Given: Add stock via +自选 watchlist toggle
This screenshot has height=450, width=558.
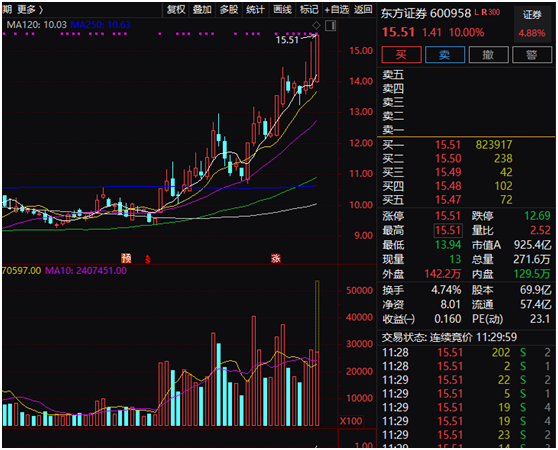Looking at the screenshot, I should click(x=336, y=10).
